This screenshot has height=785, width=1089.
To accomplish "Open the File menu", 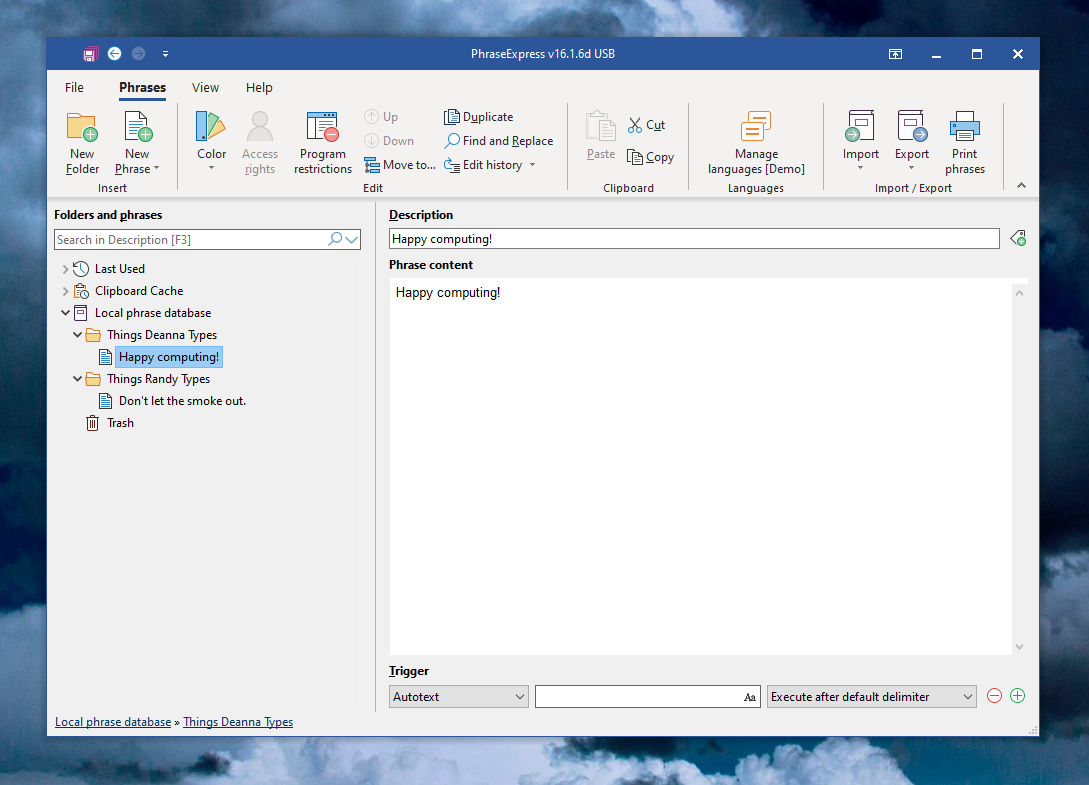I will [x=74, y=88].
